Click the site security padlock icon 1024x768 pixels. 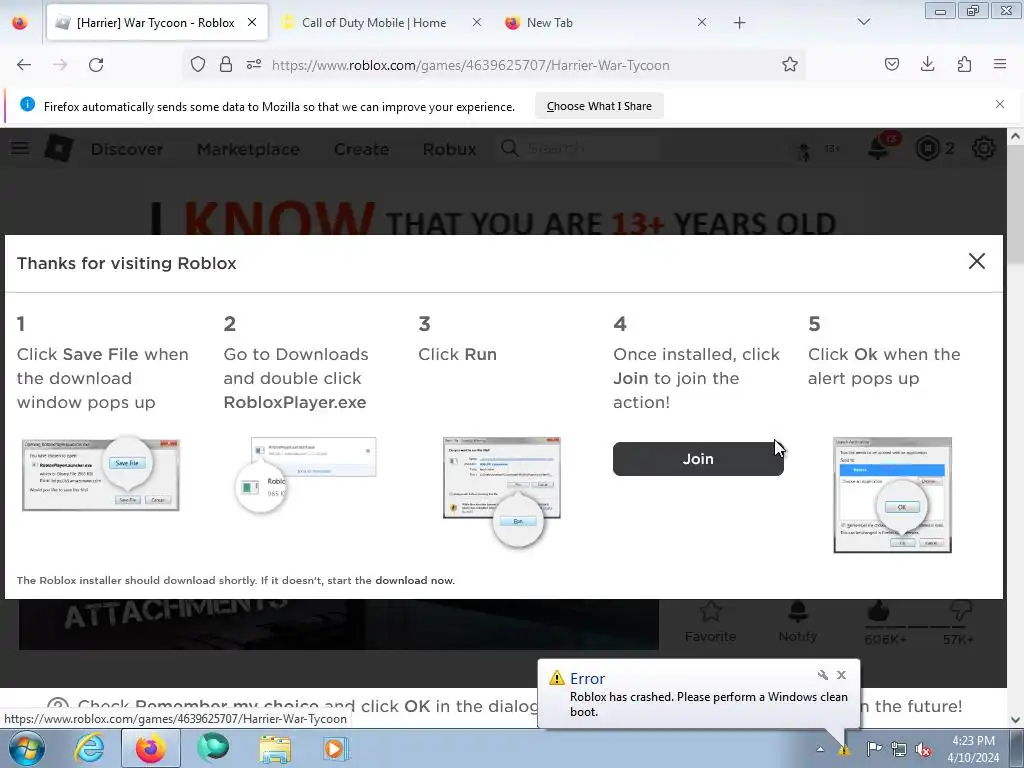226,65
